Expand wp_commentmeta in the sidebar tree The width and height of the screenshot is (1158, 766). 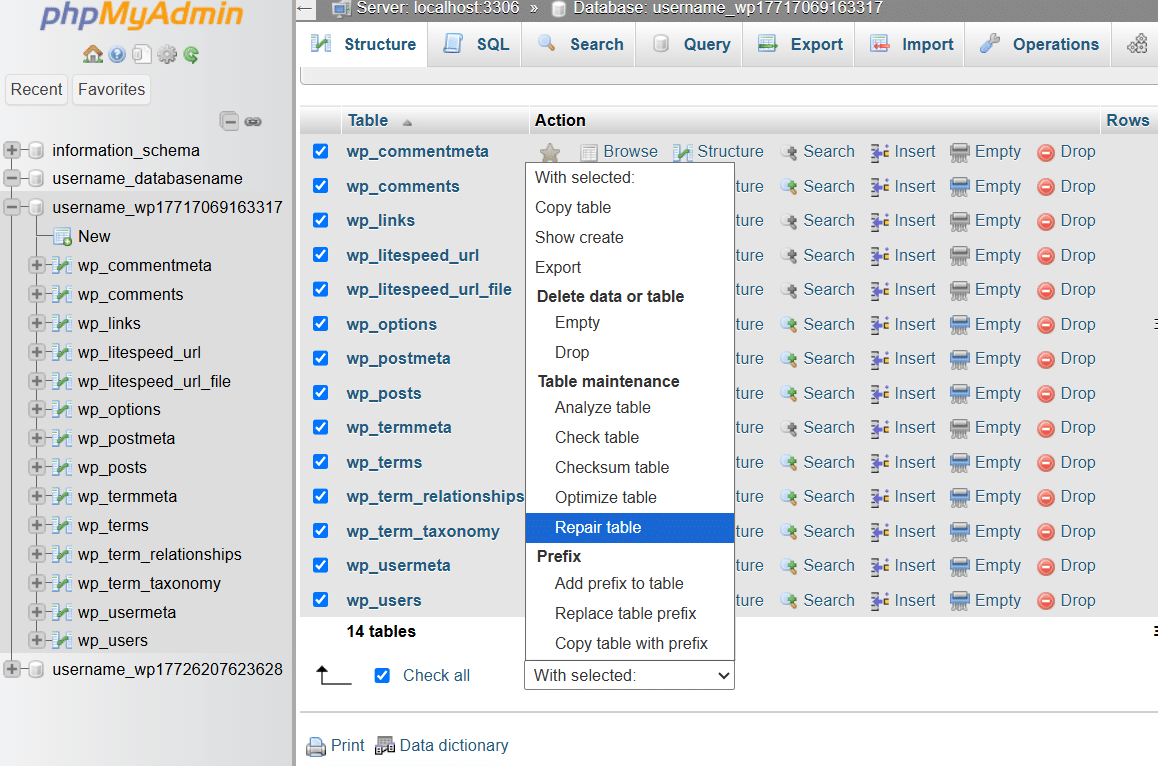point(36,265)
